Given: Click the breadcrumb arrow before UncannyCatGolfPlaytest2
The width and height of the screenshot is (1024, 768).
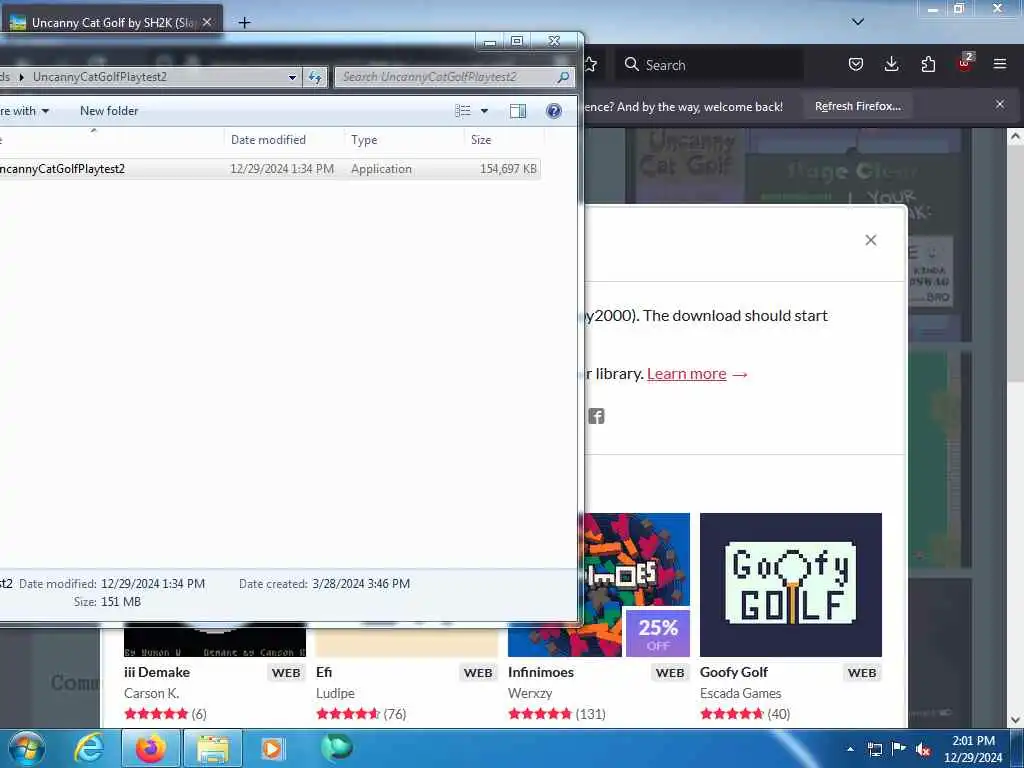Looking at the screenshot, I should [22, 77].
